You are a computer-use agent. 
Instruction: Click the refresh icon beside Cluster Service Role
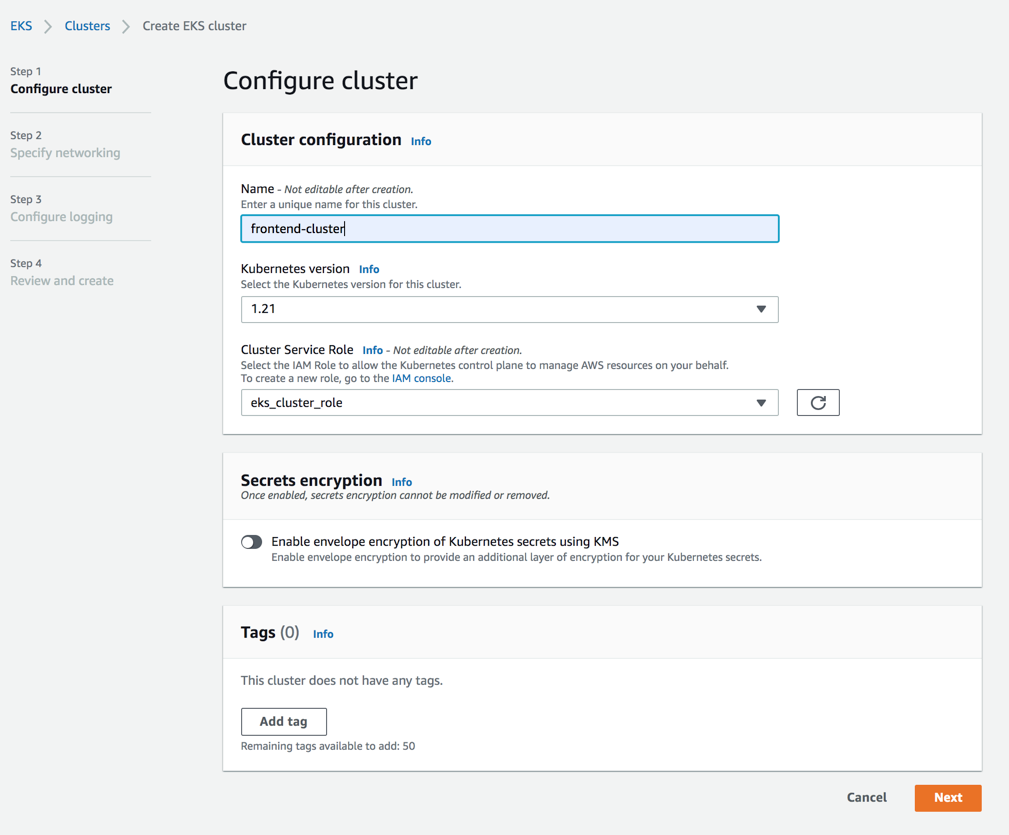[x=818, y=403]
